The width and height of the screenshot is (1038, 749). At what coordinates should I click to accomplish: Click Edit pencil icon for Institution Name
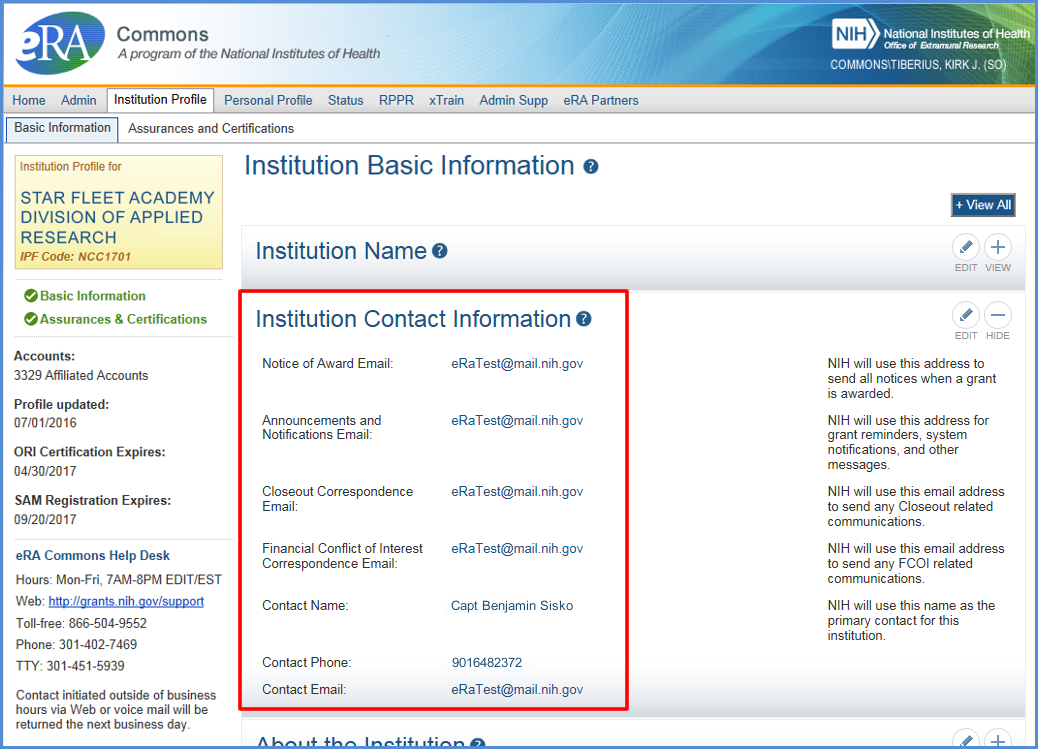[966, 248]
